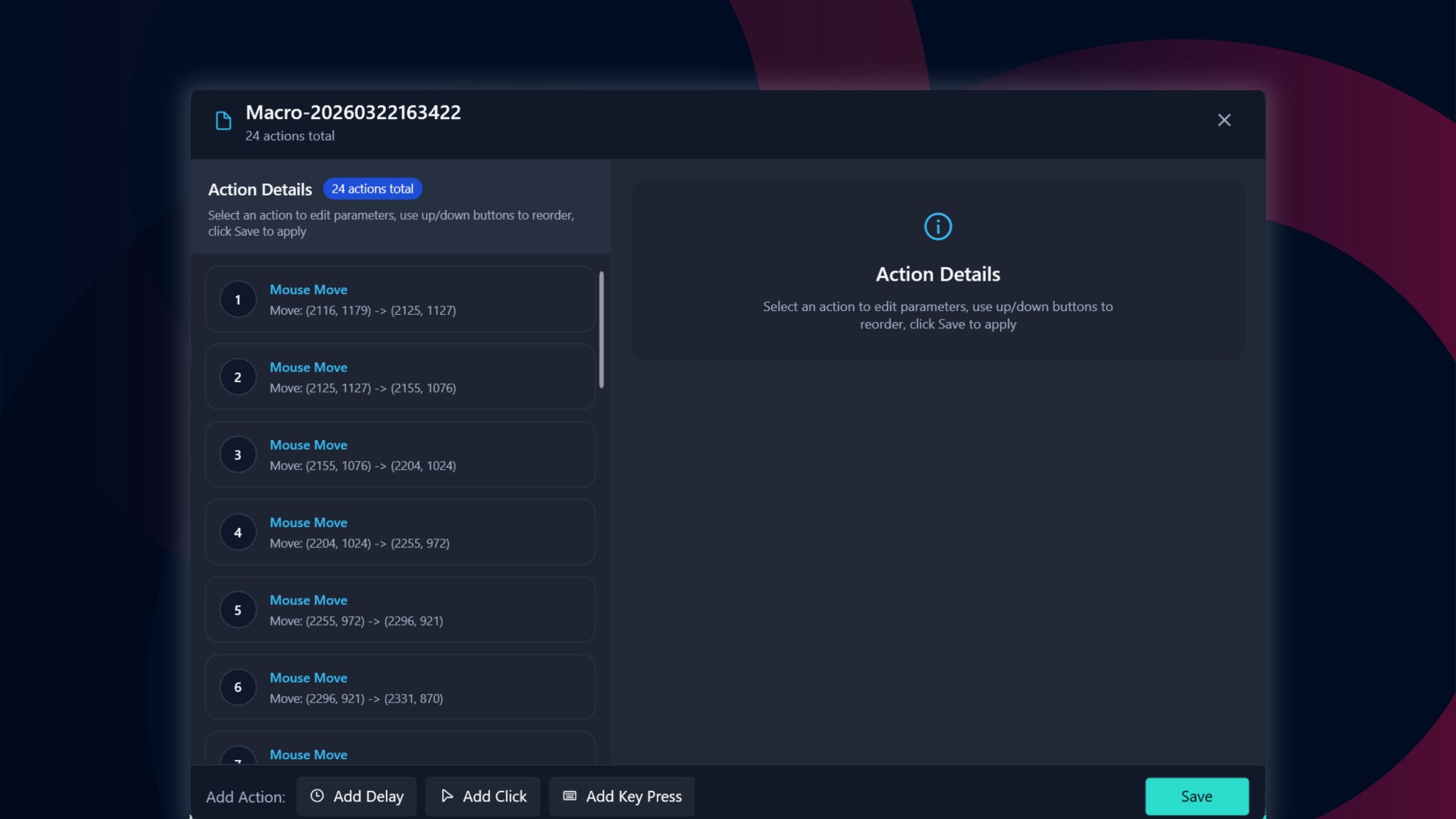Click the step number 5 circle
Screen dimensions: 1456x819
coord(237,610)
